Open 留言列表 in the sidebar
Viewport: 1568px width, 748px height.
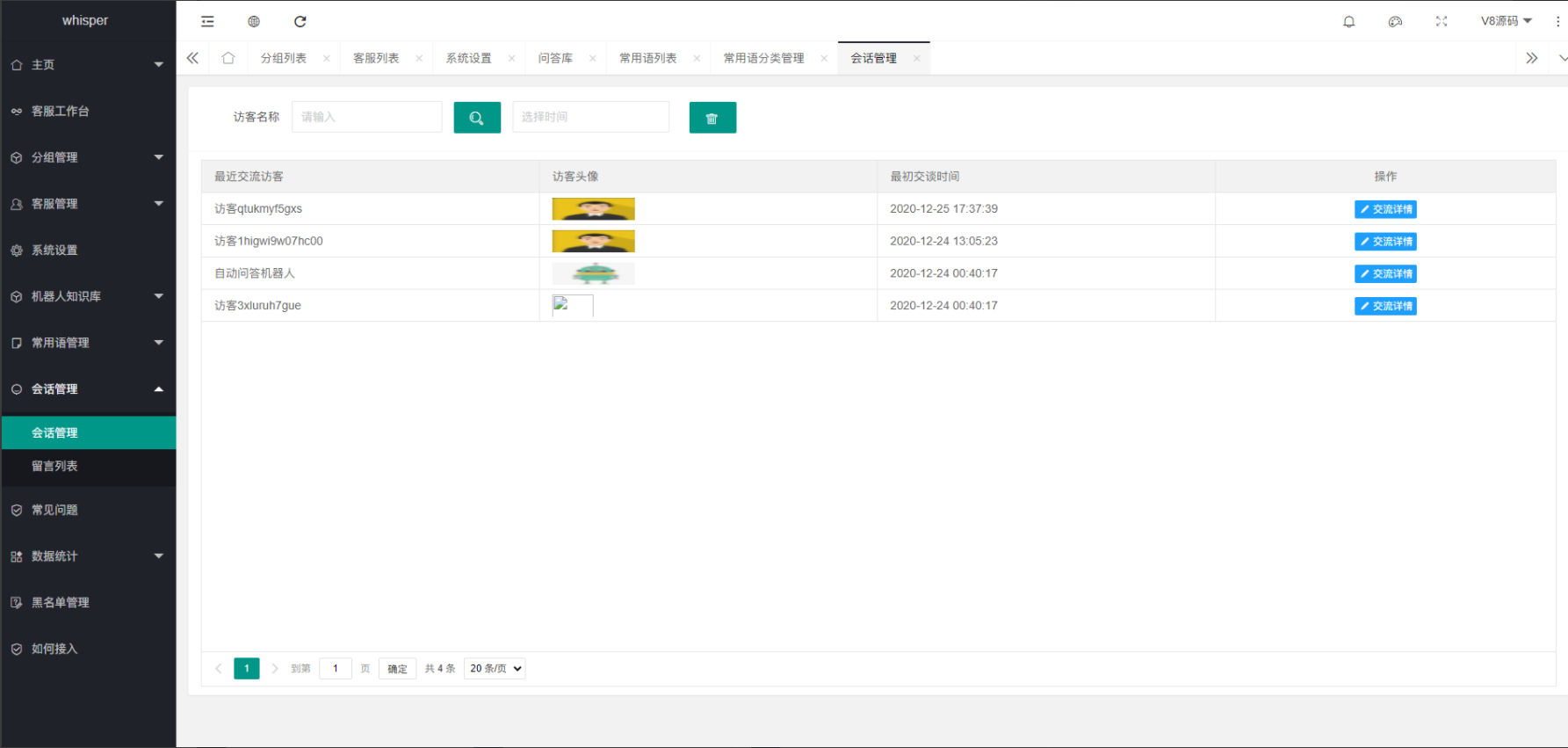coord(54,466)
